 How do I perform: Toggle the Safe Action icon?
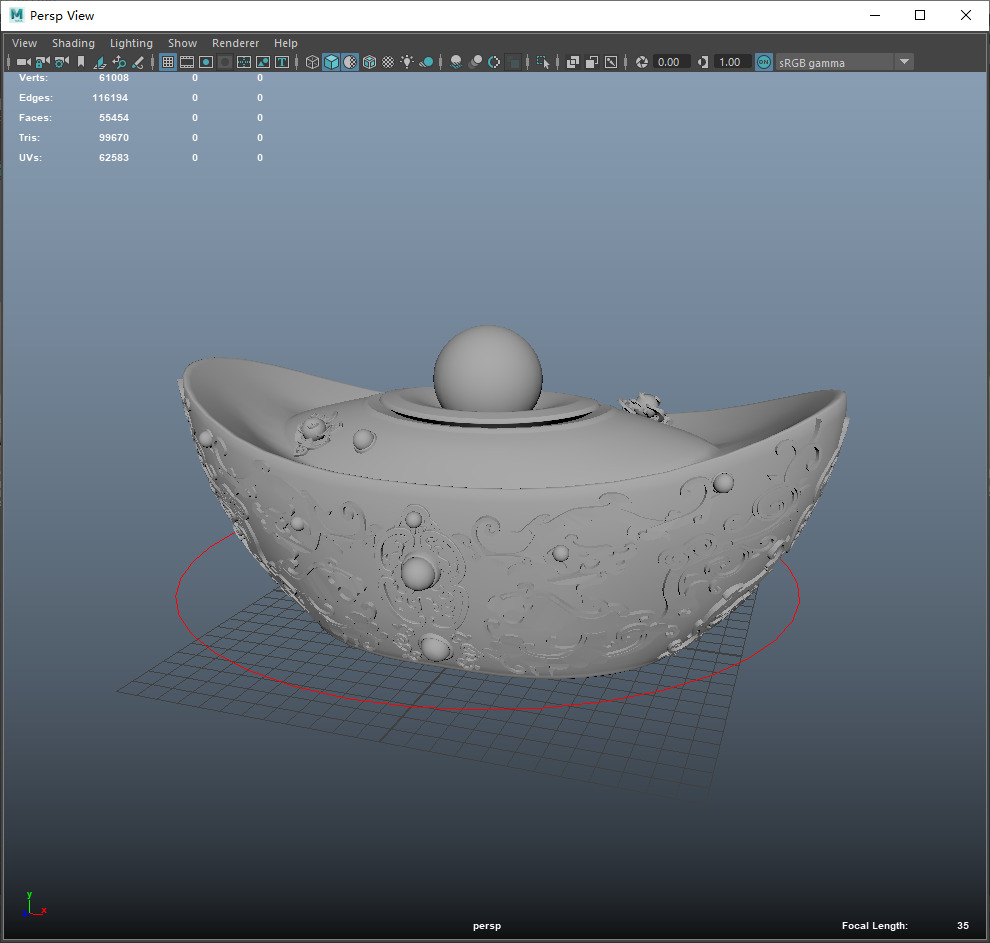(x=263, y=62)
